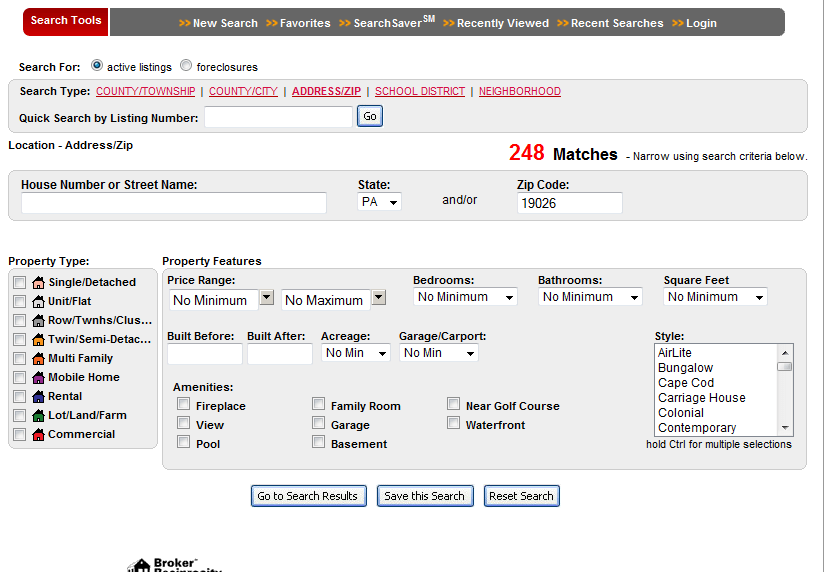The image size is (824, 572).
Task: Enable the Garage amenity
Action: (318, 423)
